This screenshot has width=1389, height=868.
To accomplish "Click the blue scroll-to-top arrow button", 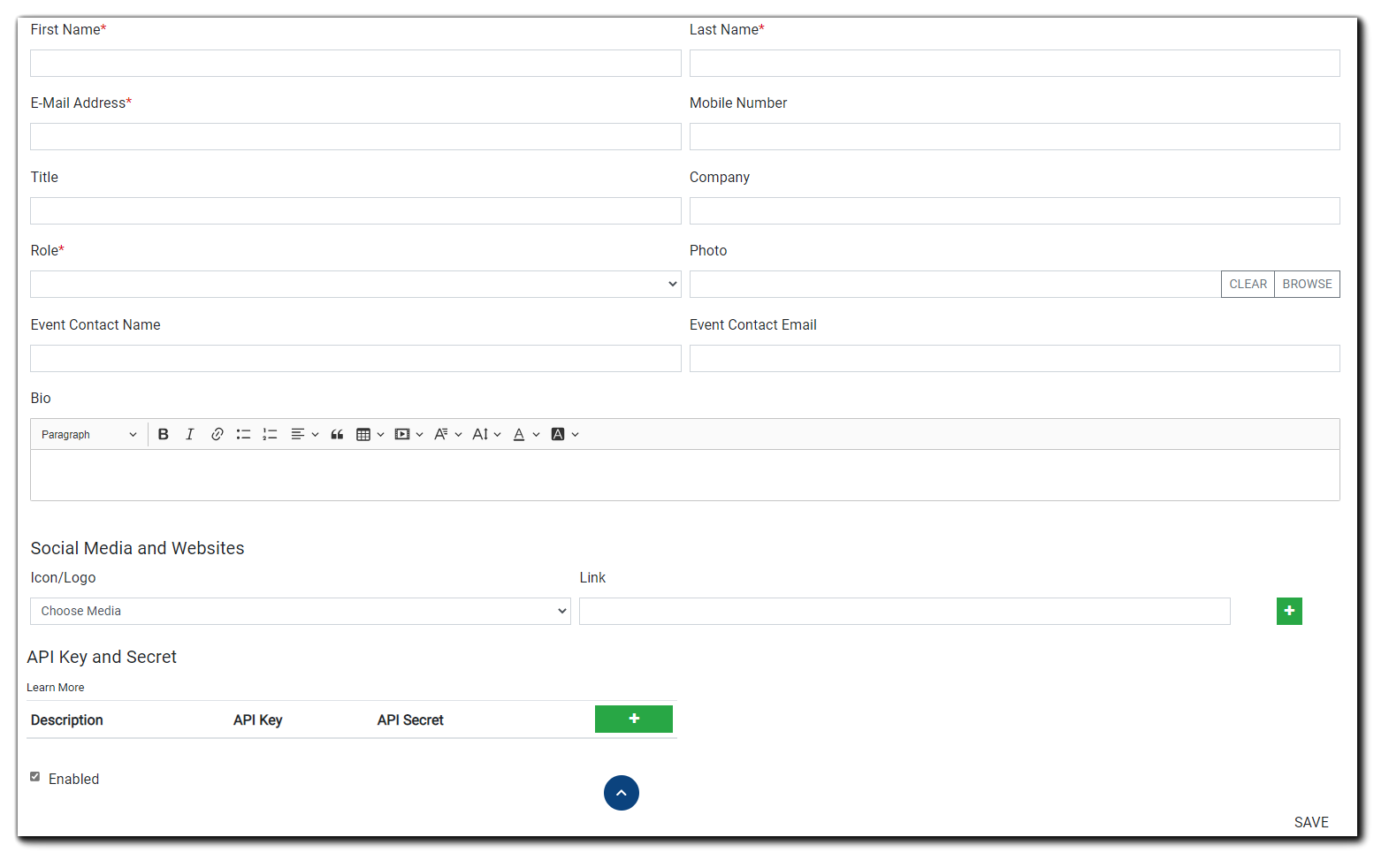I will [x=622, y=793].
